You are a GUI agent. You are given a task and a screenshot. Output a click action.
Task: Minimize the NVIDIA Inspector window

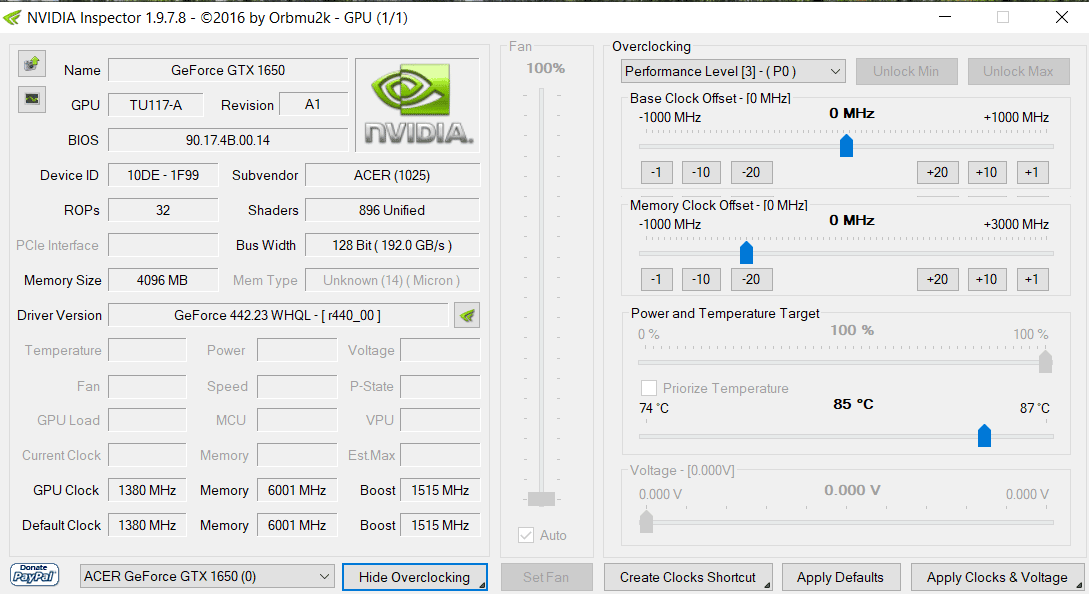[945, 17]
